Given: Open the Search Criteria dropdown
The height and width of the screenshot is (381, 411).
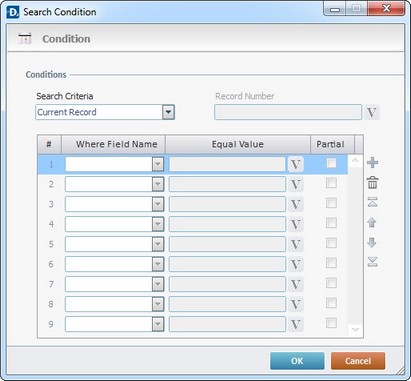Looking at the screenshot, I should click(x=168, y=112).
